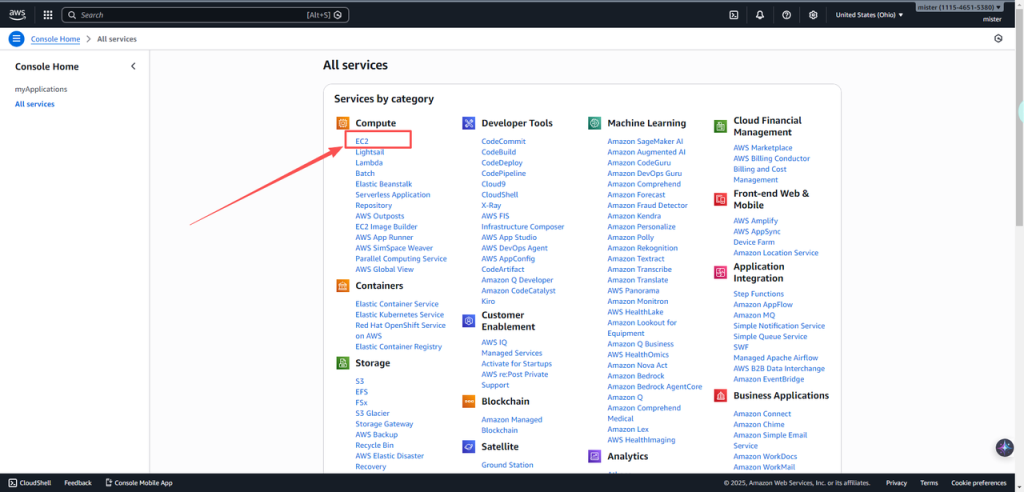This screenshot has height=492, width=1024.
Task: Open the notifications bell icon
Action: (760, 15)
